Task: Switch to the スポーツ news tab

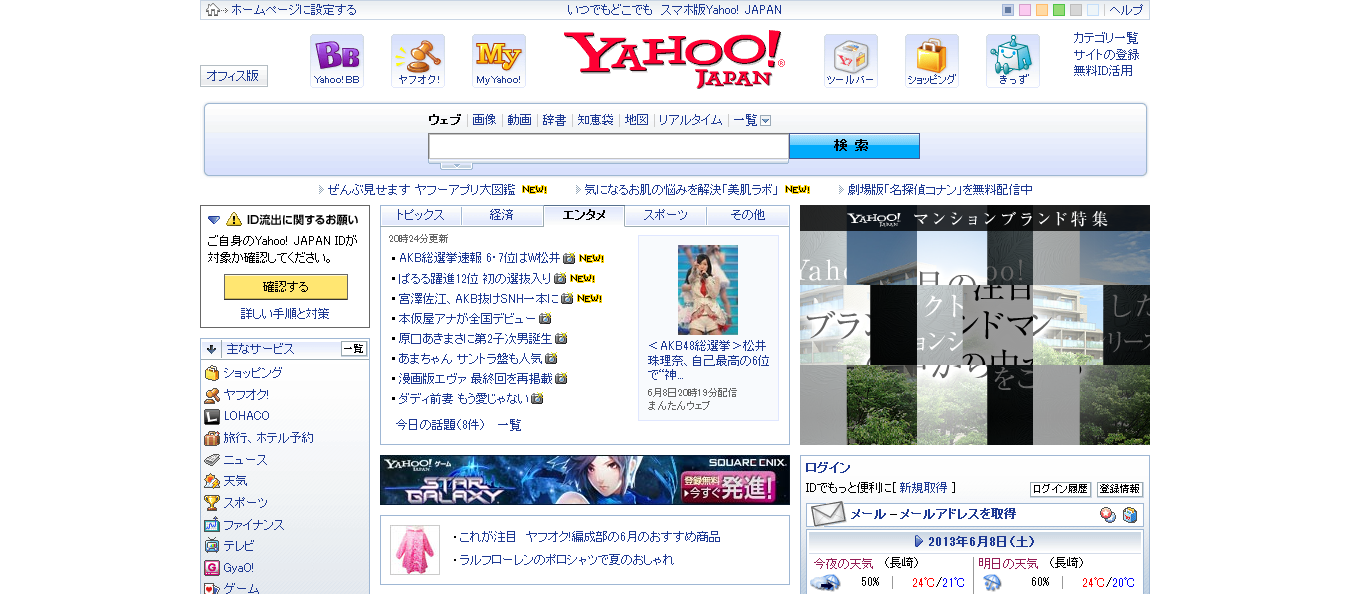Action: click(665, 215)
